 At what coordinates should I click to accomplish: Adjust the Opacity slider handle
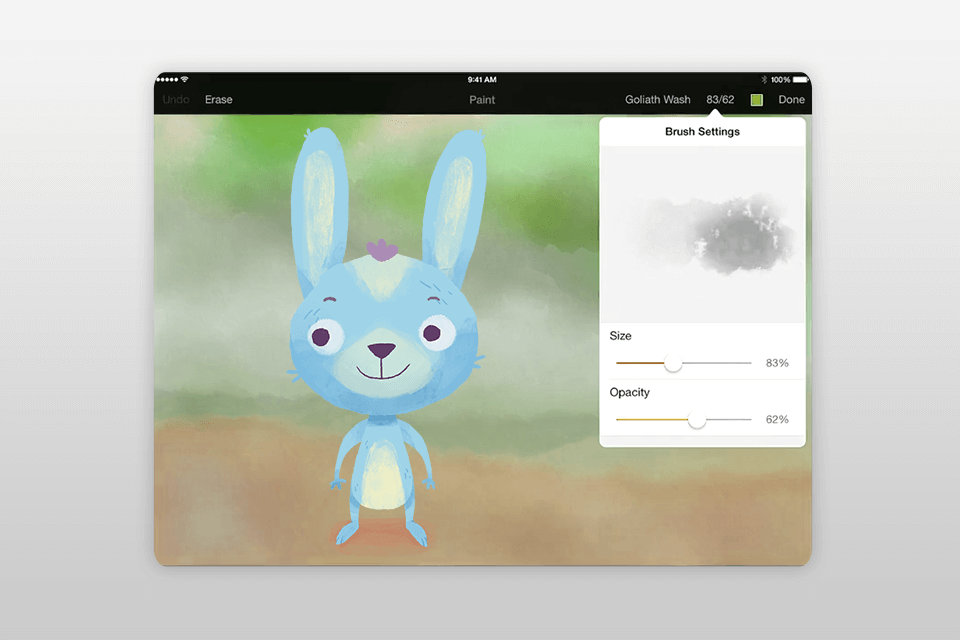[700, 419]
